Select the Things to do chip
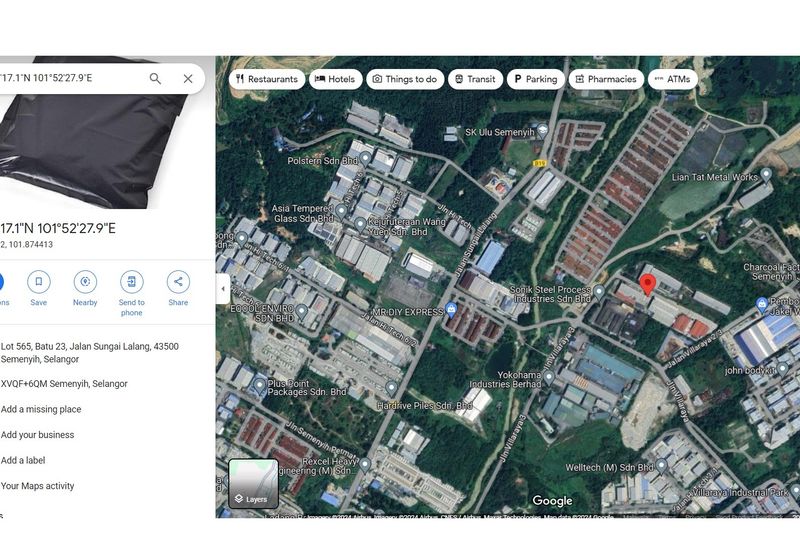 coord(405,79)
